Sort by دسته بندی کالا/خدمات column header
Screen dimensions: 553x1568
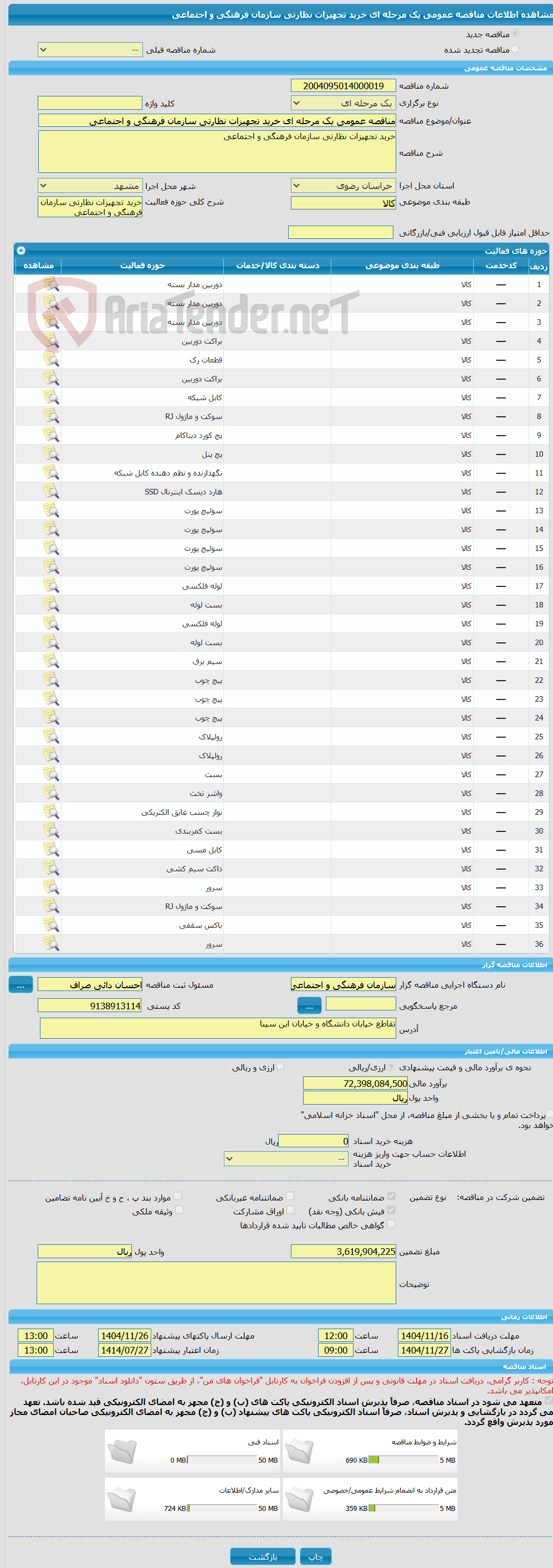[x=278, y=265]
